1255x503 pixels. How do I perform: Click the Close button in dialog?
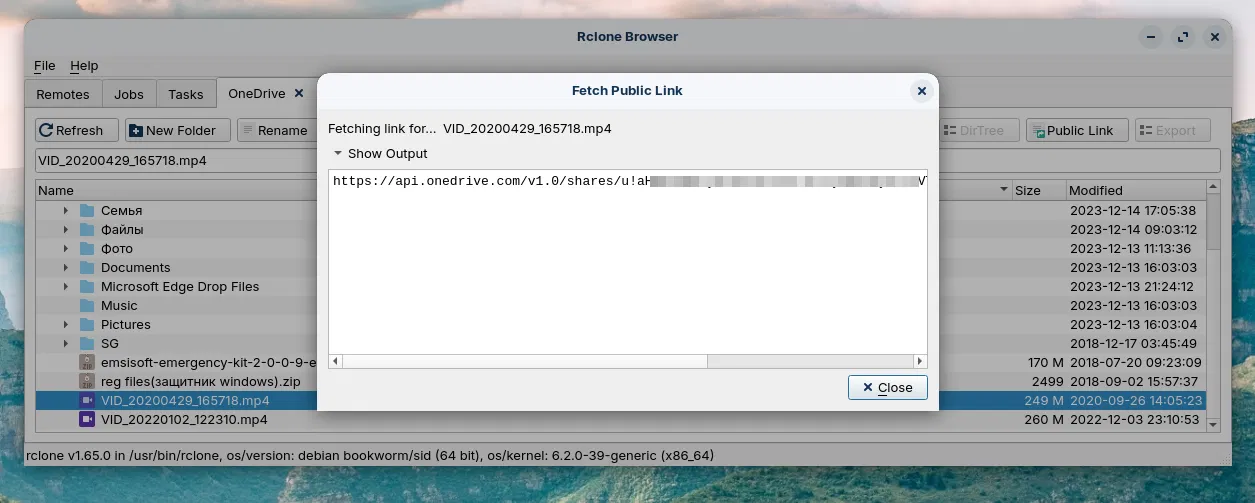pos(887,387)
